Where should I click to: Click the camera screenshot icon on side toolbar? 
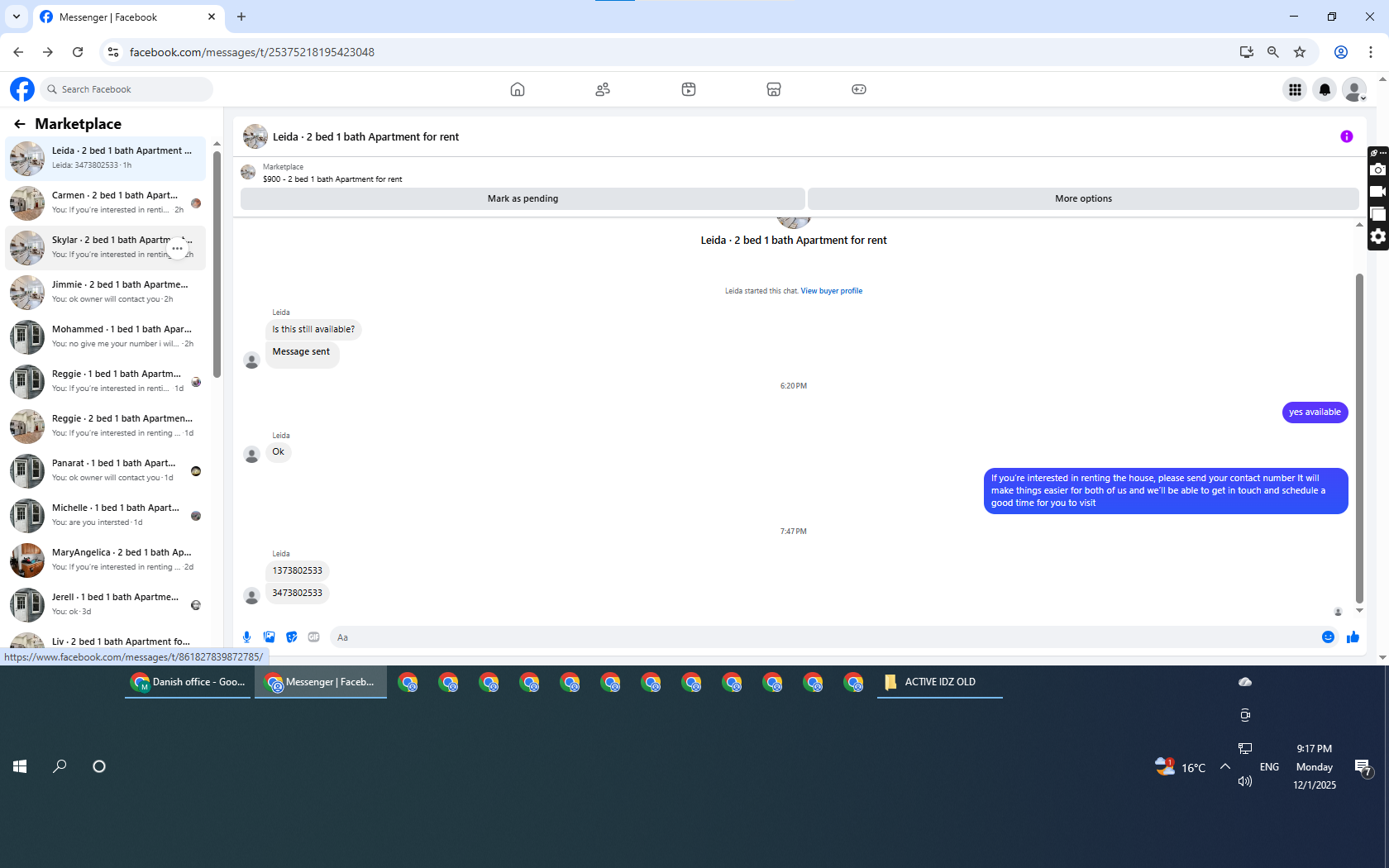(1377, 169)
